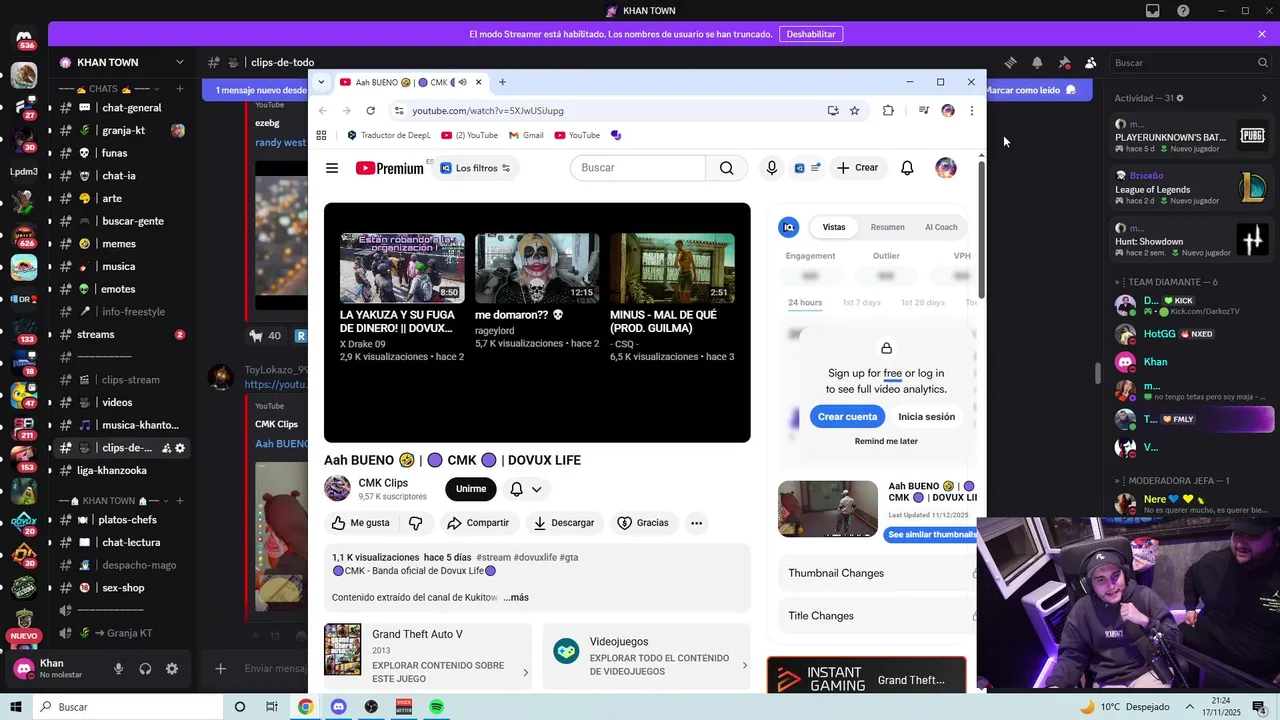Select vidIQ AI Coach tab
The image size is (1280, 720).
(x=941, y=227)
